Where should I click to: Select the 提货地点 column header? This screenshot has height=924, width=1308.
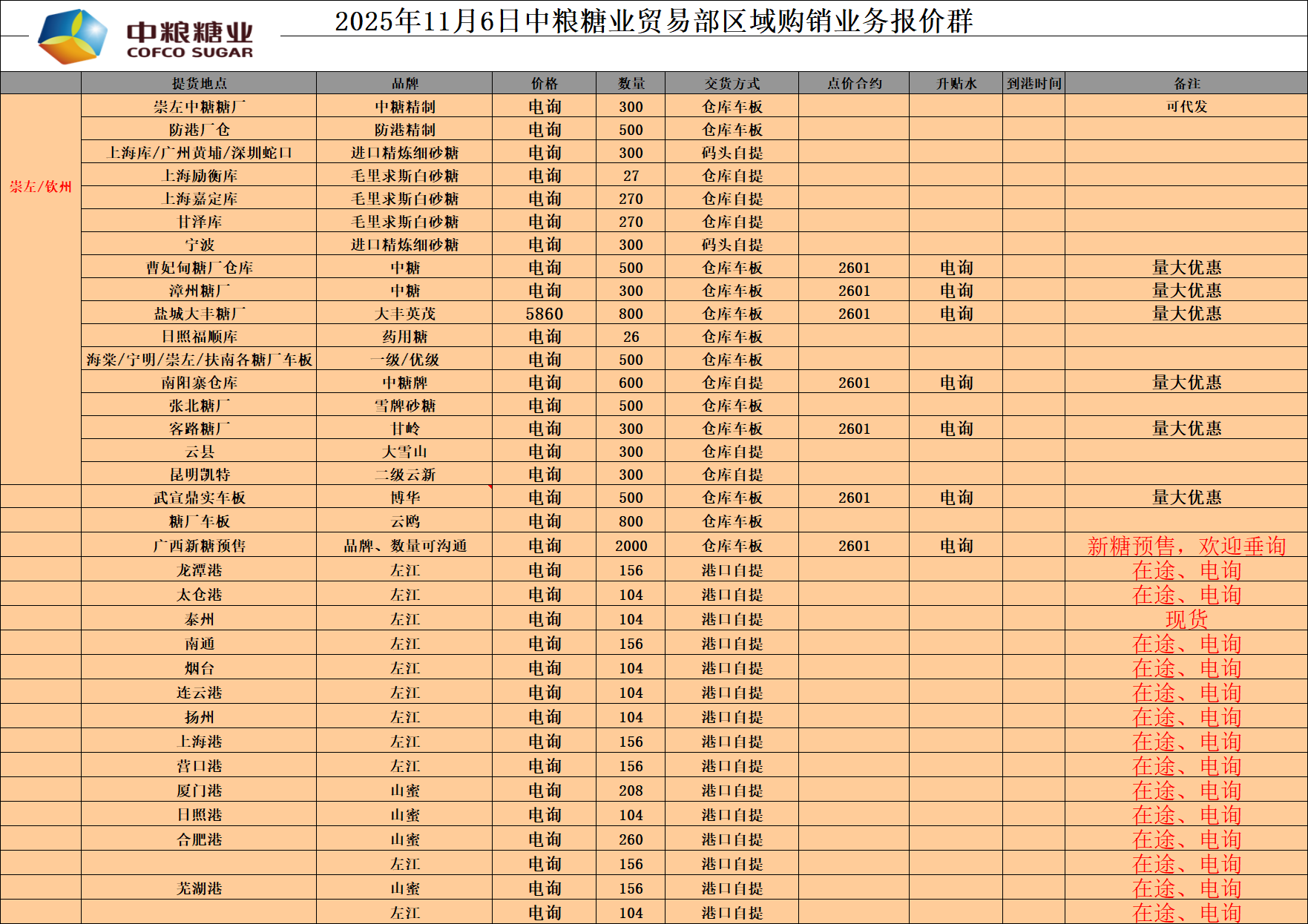199,83
